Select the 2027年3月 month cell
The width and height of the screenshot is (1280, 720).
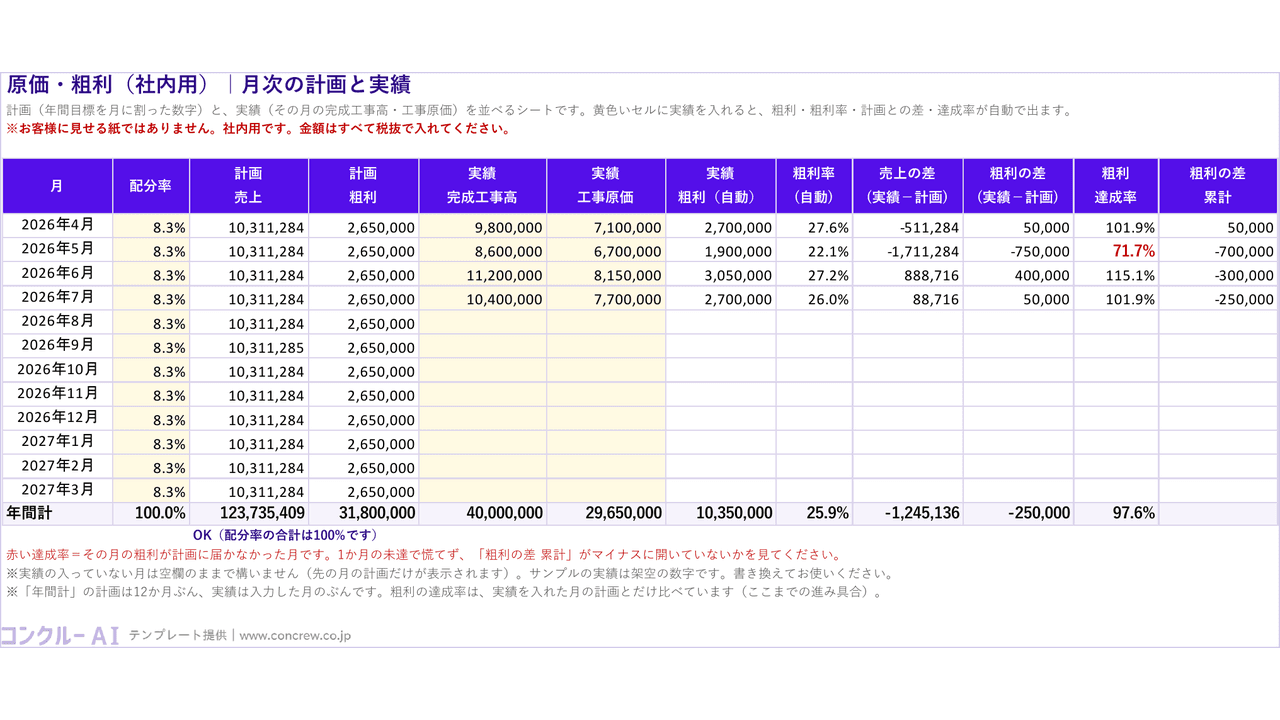[57, 490]
